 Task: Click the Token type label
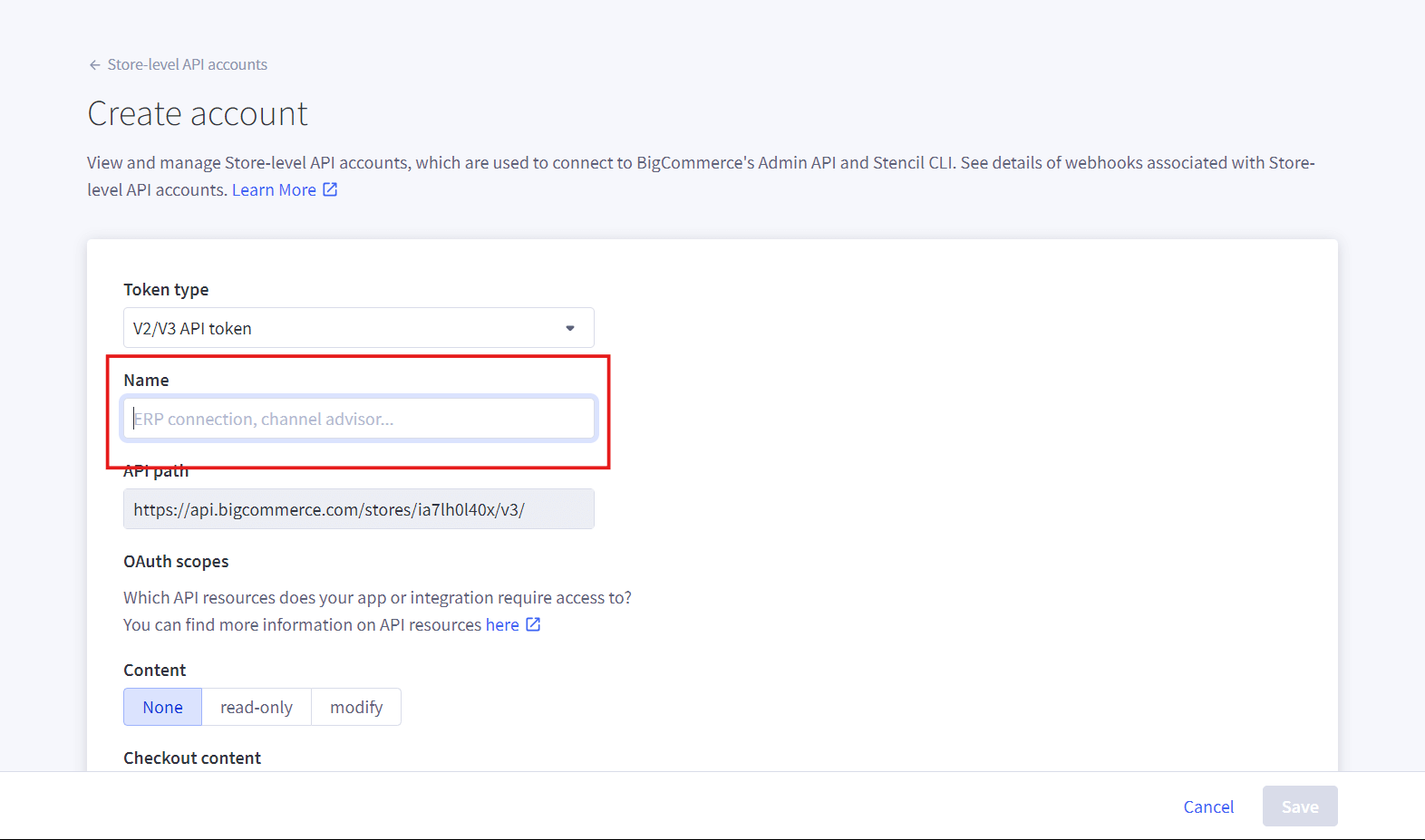[x=166, y=290]
